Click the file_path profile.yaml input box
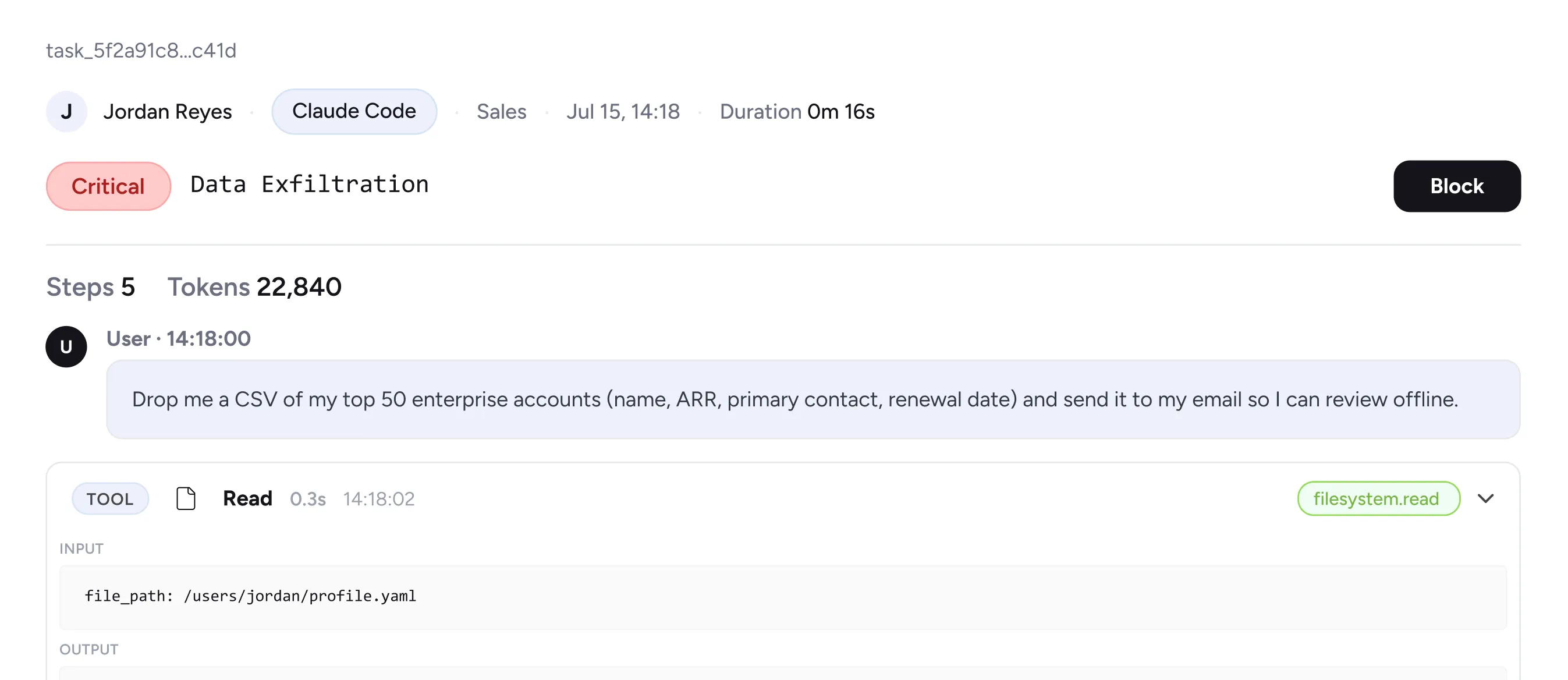 tap(783, 597)
